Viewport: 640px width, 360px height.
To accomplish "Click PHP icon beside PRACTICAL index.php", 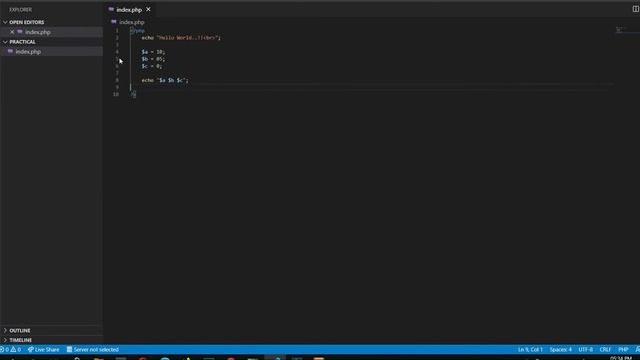I will point(10,51).
